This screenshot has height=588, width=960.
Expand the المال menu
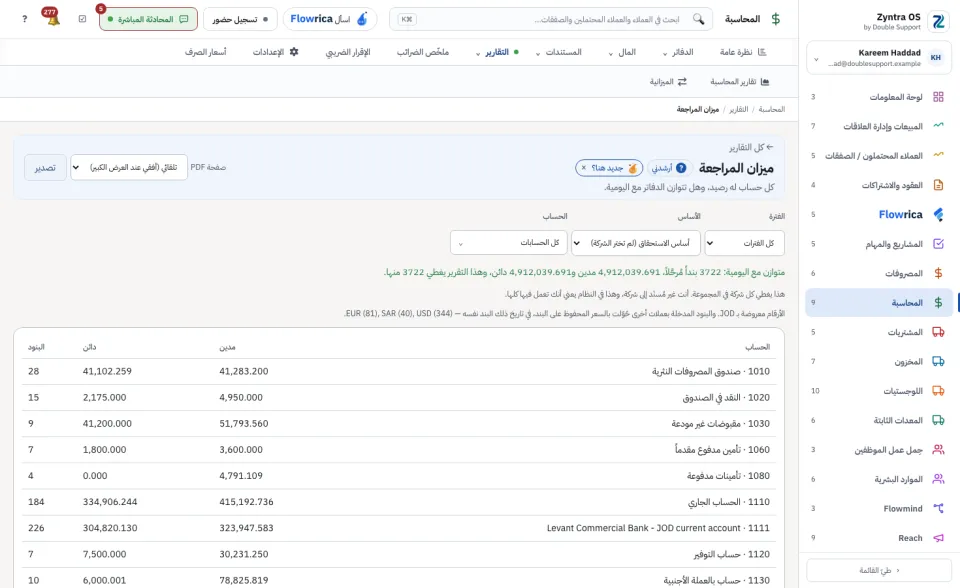tap(622, 52)
